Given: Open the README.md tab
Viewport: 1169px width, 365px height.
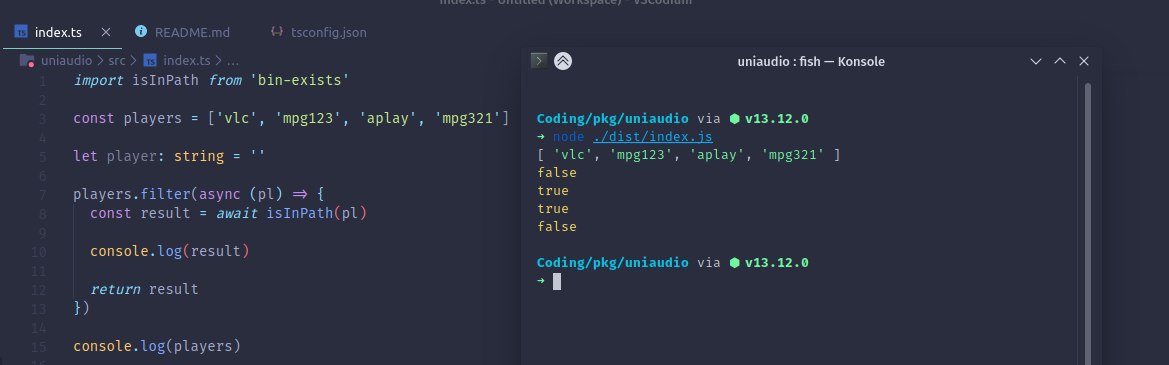Looking at the screenshot, I should (x=192, y=33).
